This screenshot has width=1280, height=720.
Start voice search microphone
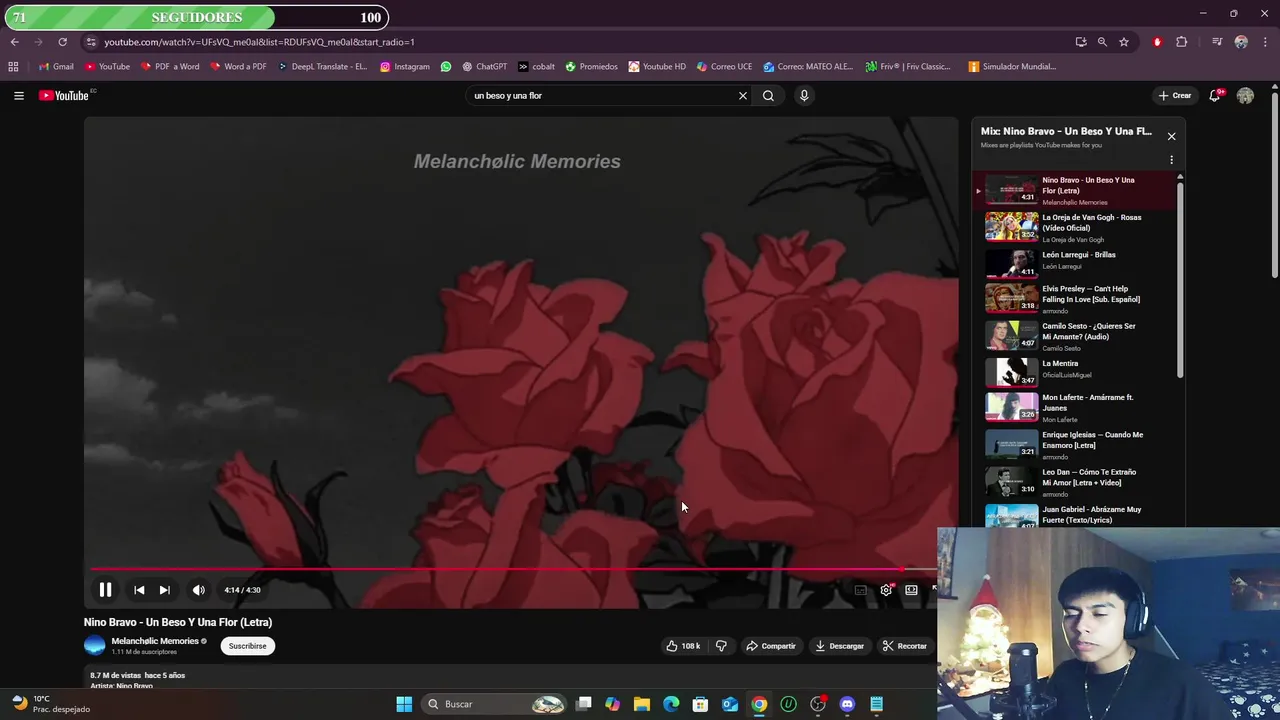click(804, 96)
